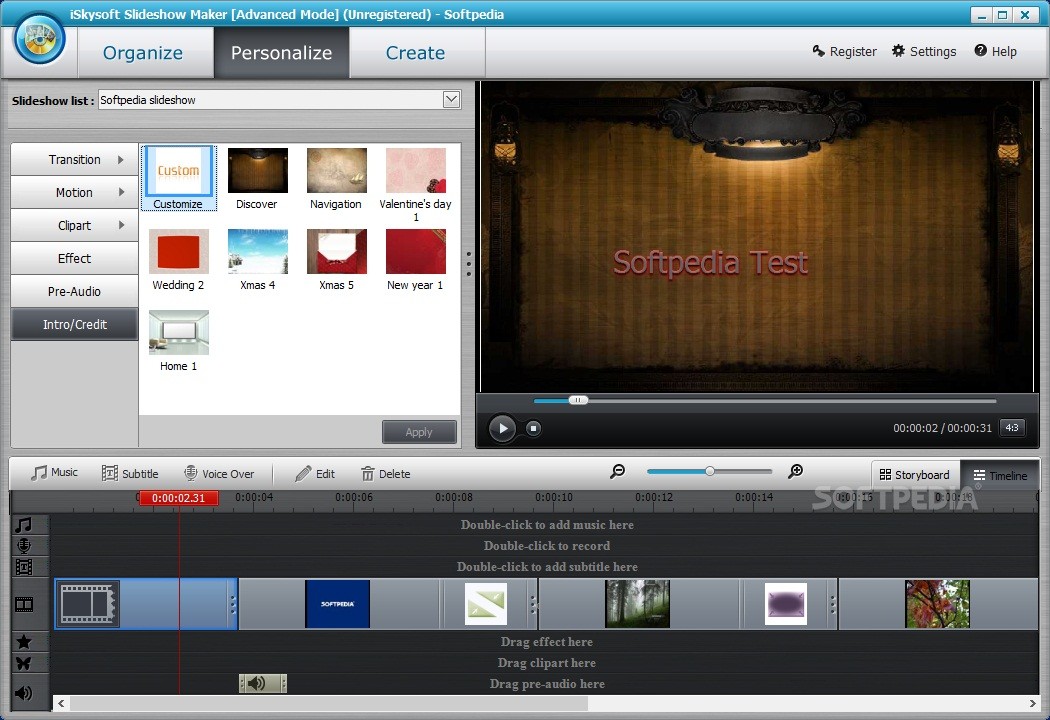Select the Home 1 template
This screenshot has height=720, width=1050.
(x=178, y=341)
